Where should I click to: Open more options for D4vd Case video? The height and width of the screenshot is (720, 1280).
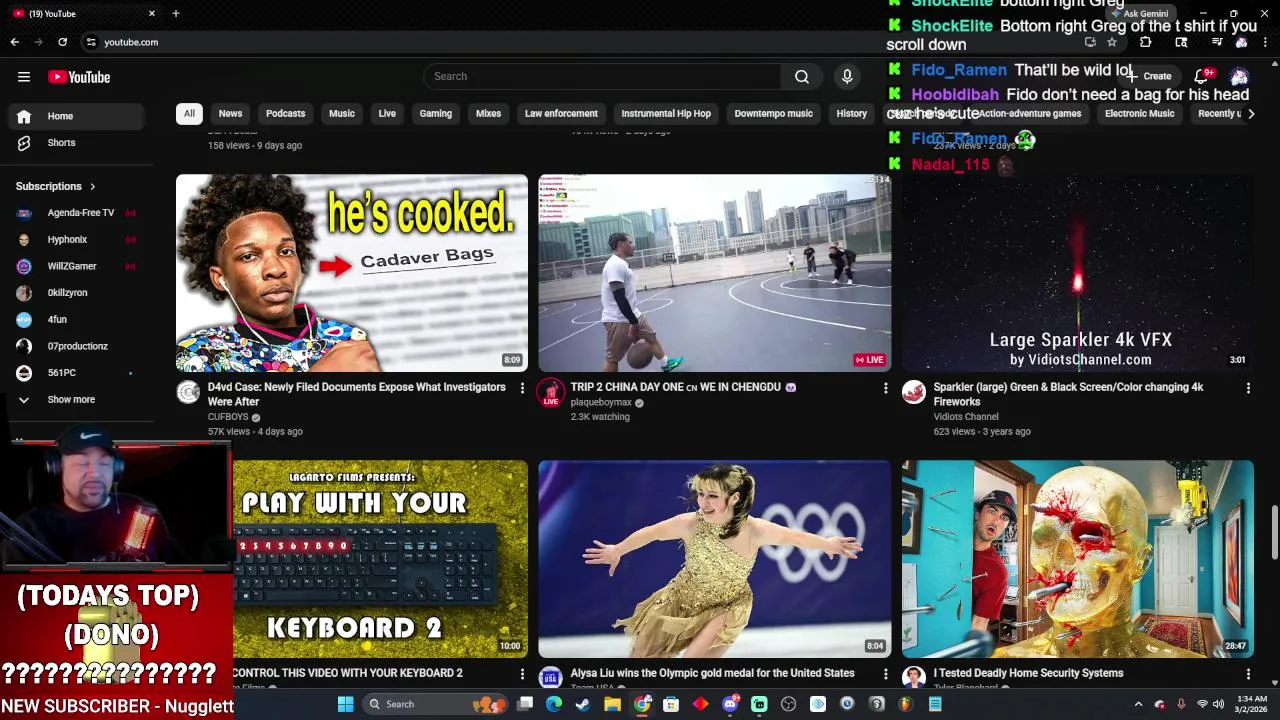pyautogui.click(x=522, y=388)
